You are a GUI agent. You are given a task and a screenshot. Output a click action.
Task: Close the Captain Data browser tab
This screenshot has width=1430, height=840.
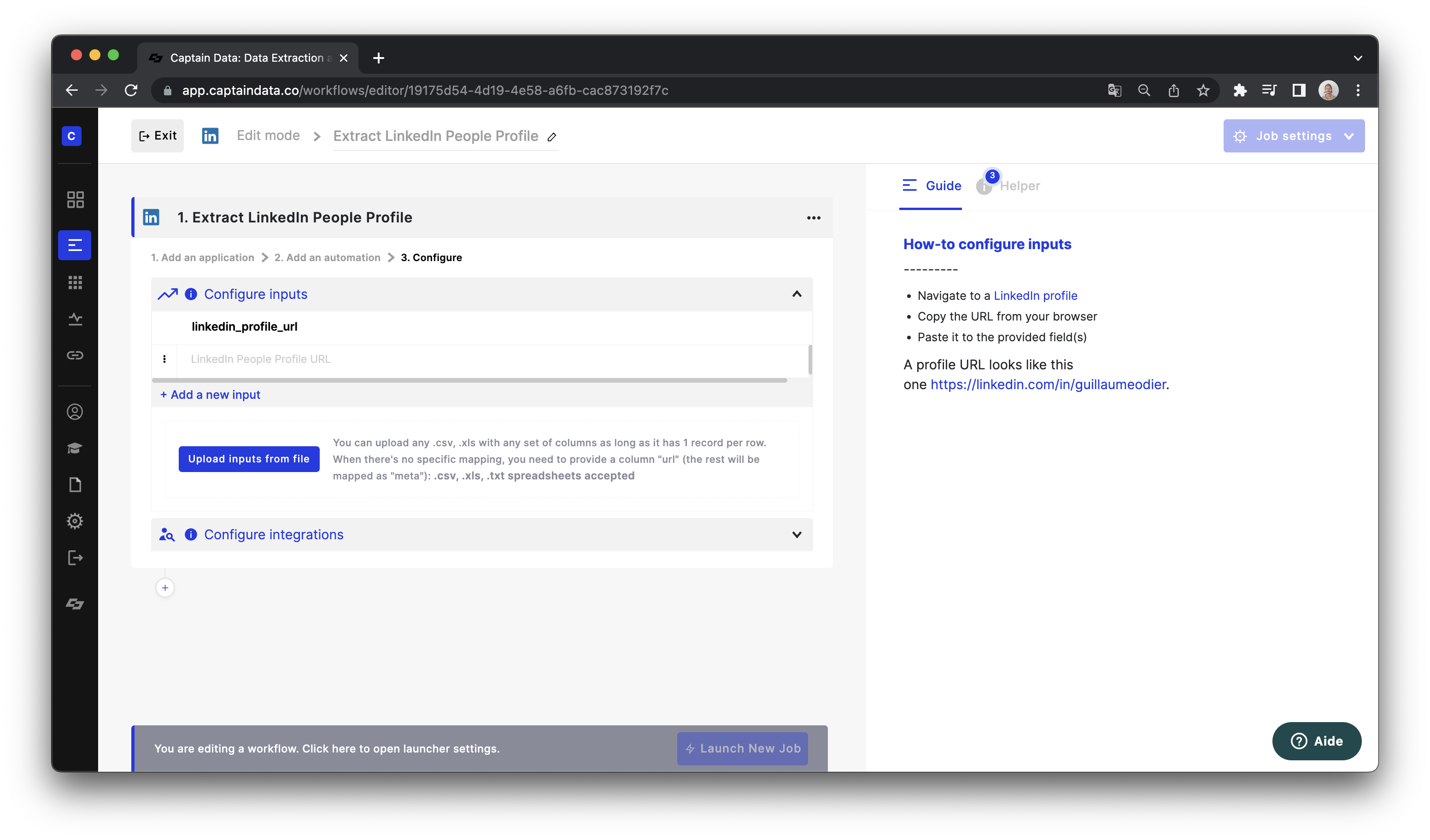click(x=343, y=58)
